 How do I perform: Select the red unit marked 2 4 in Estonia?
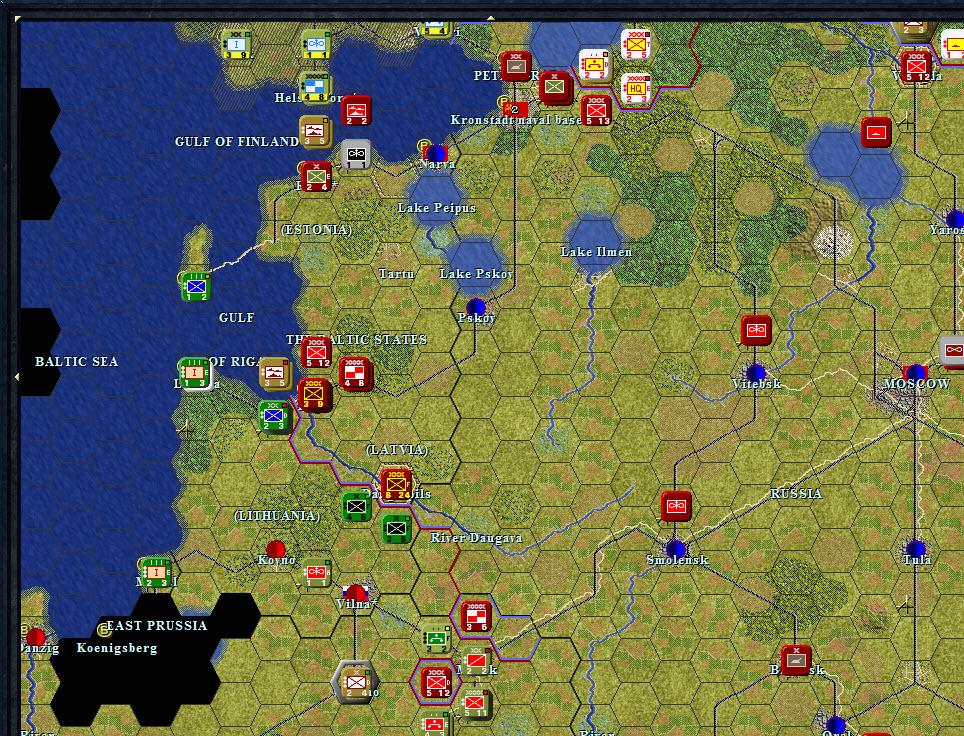(x=316, y=176)
